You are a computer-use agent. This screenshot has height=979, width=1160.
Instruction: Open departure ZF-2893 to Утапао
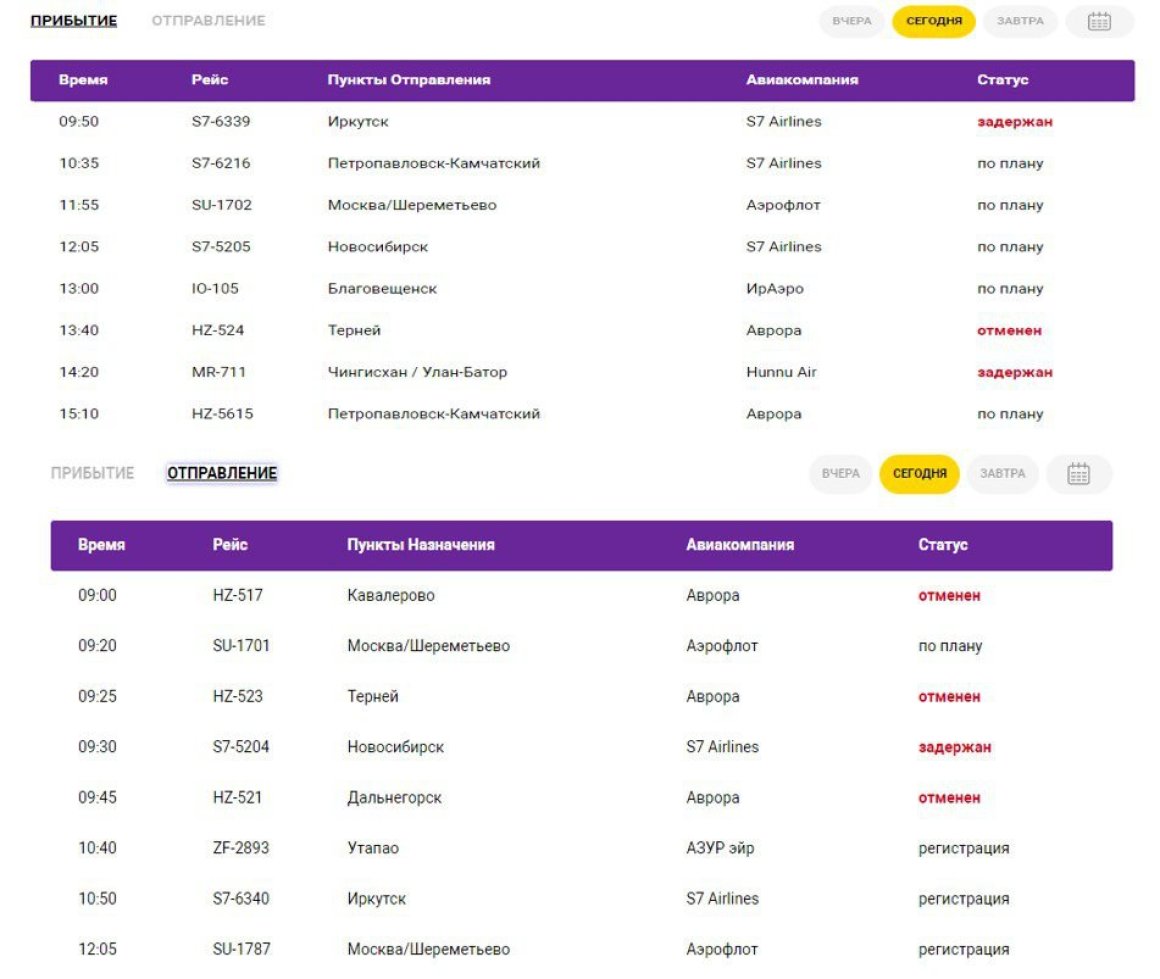[x=581, y=848]
